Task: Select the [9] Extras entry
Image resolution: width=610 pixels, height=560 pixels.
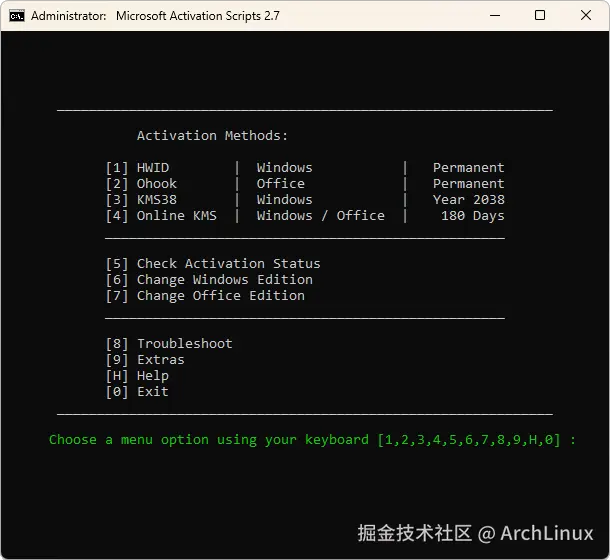Action: pyautogui.click(x=145, y=360)
